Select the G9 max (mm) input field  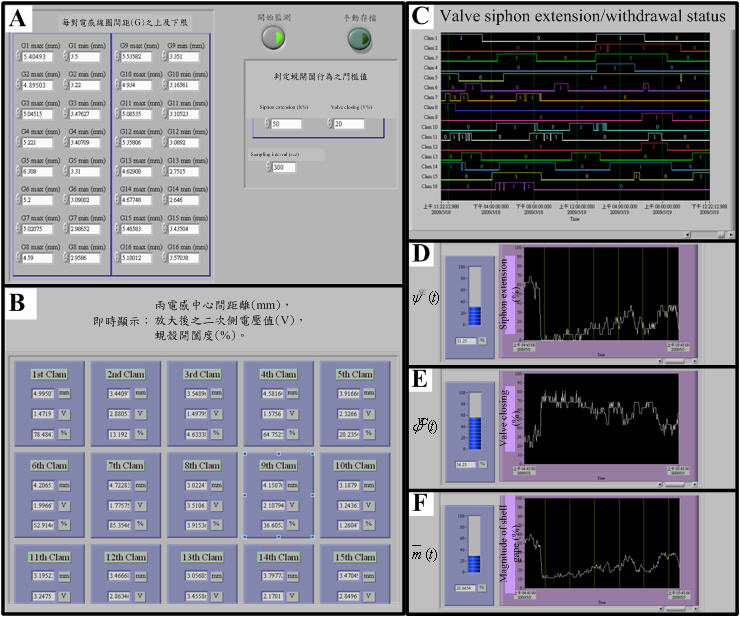coord(136,57)
